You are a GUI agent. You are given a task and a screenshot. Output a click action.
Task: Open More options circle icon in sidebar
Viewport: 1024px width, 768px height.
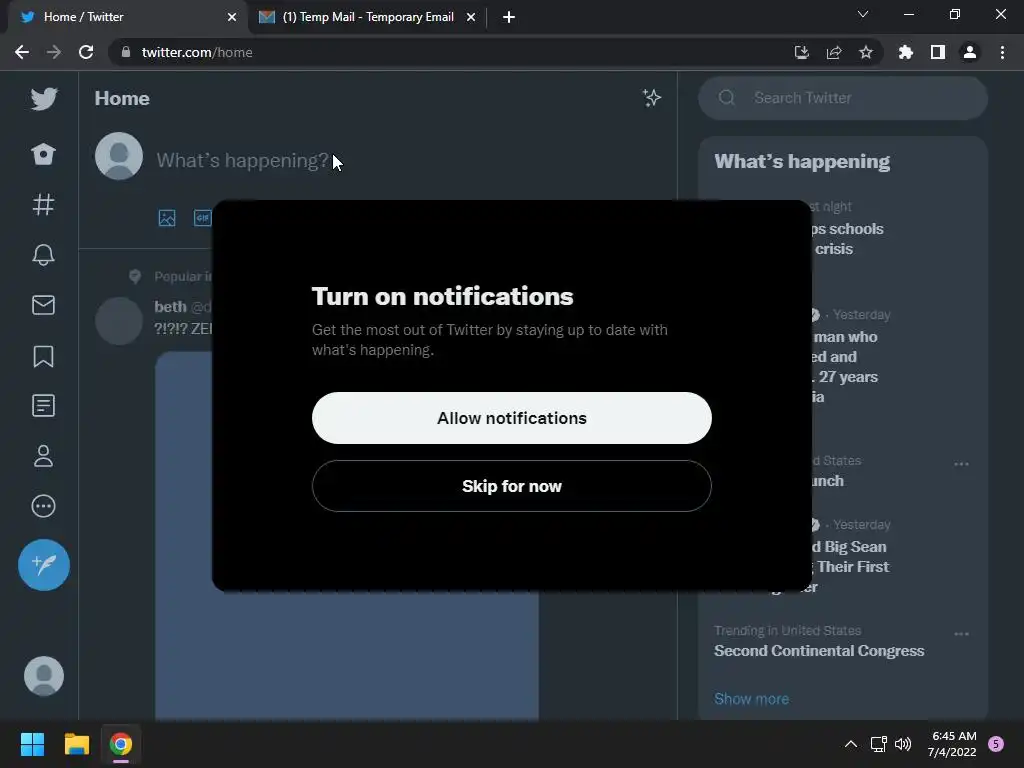click(x=43, y=506)
